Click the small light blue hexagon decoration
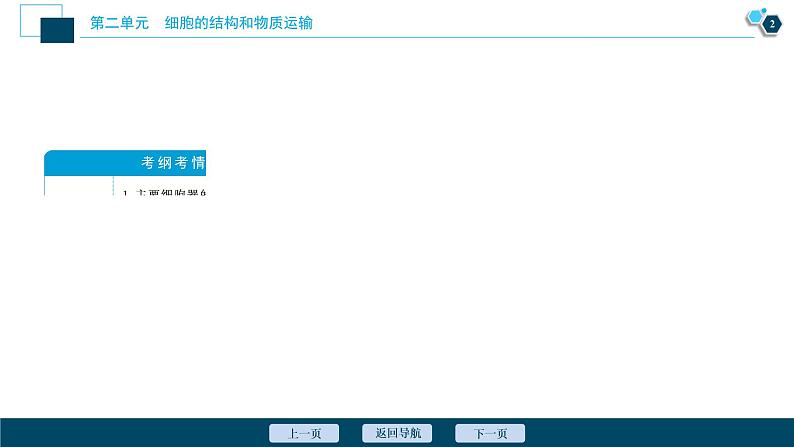This screenshot has height=447, width=794. (754, 16)
